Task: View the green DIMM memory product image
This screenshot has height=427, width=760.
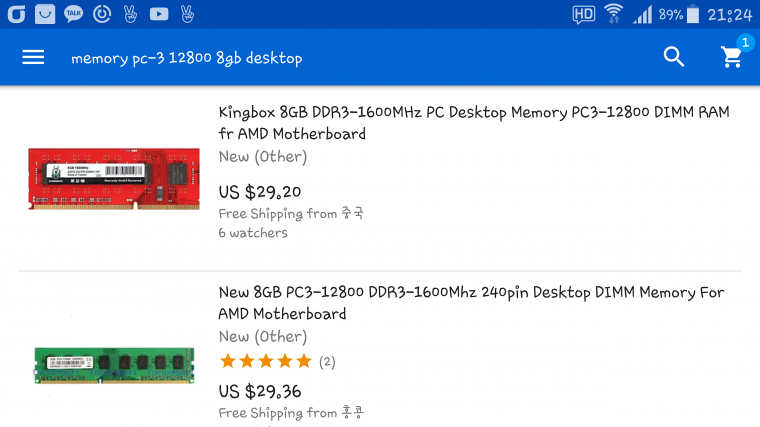Action: tap(114, 365)
